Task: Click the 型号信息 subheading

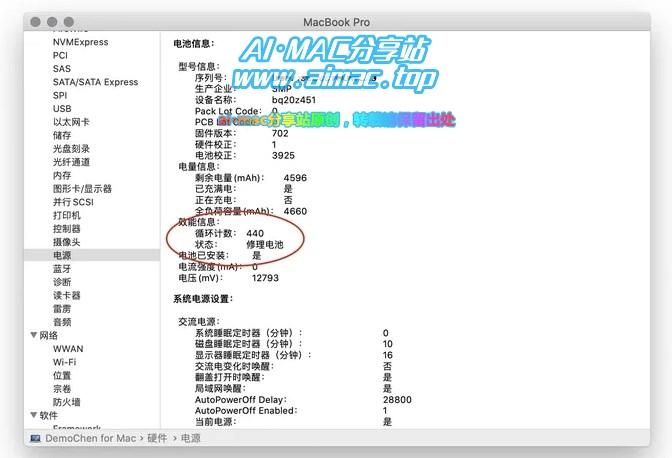Action: 199,66
